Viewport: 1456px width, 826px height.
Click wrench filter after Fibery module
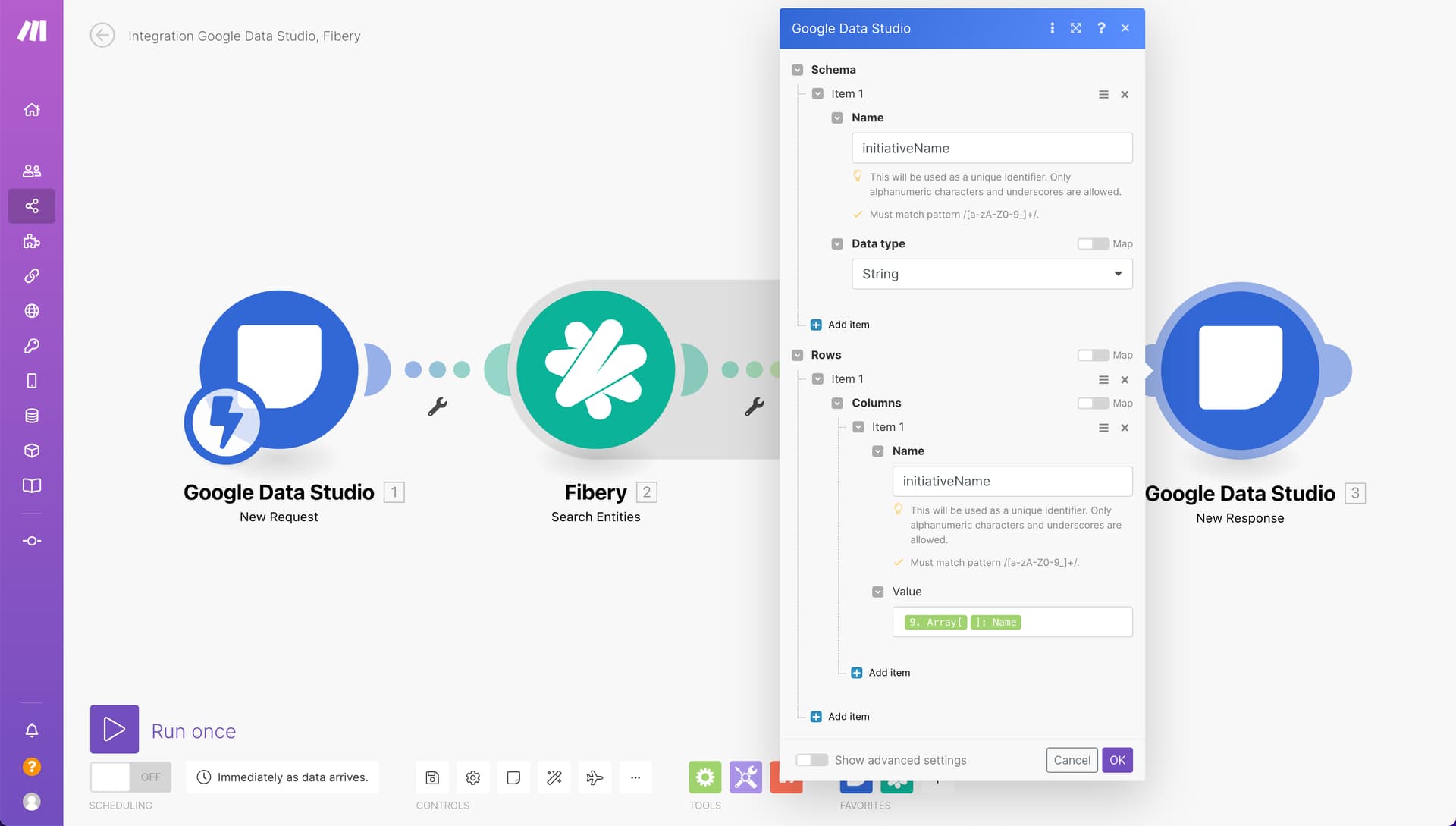pos(754,407)
